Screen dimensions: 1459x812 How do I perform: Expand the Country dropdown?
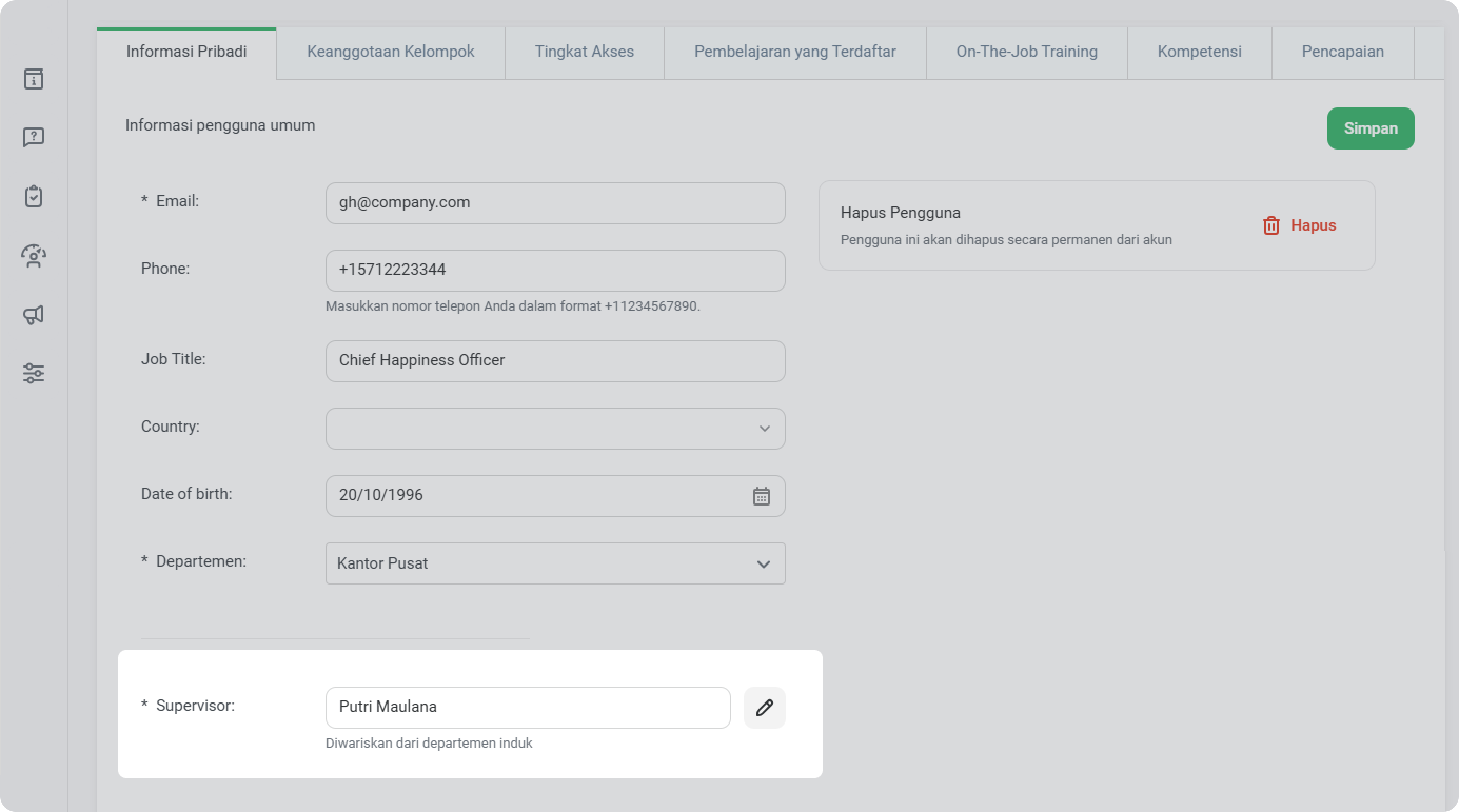(x=555, y=429)
